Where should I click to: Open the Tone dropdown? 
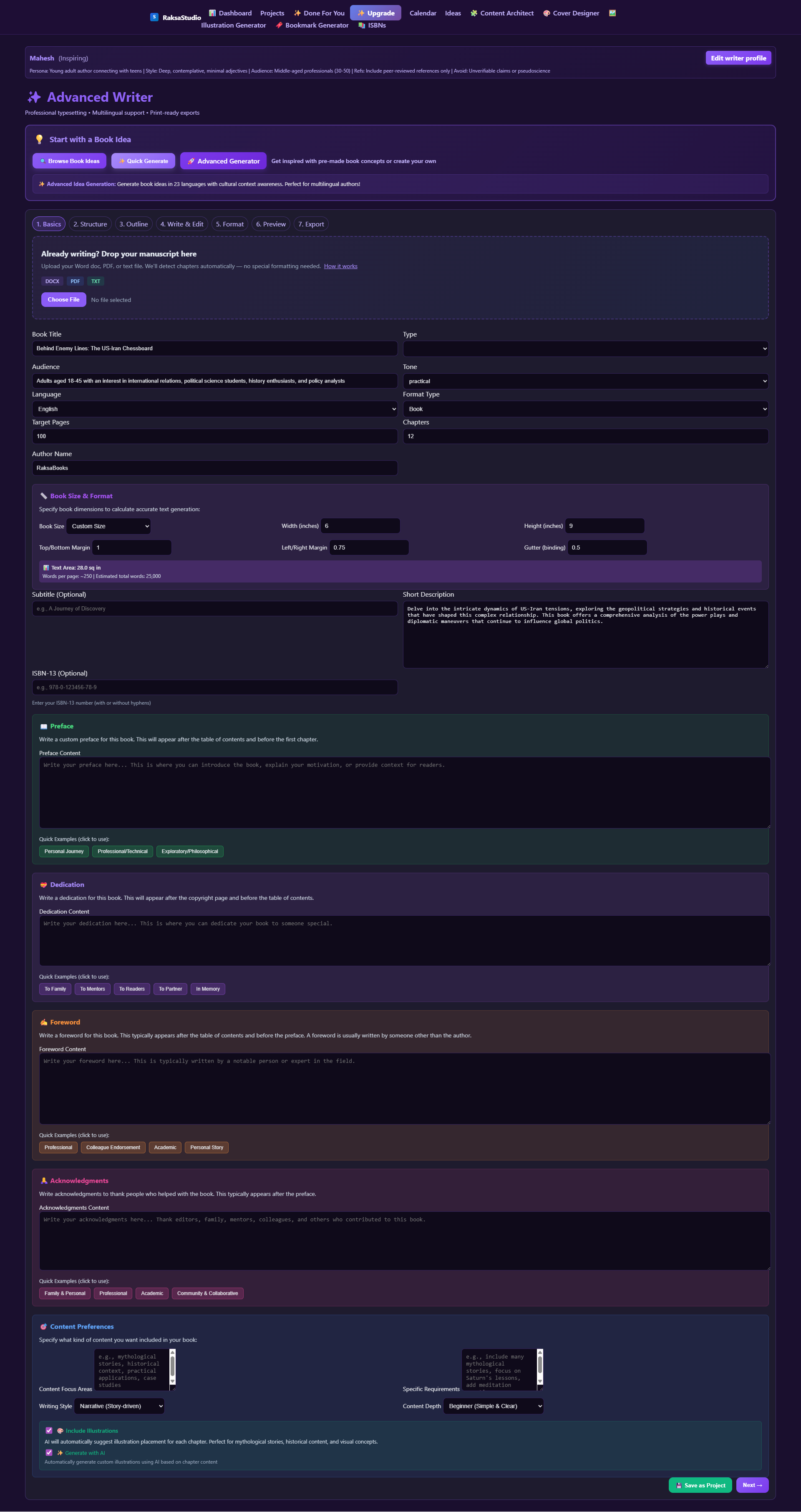[x=585, y=381]
